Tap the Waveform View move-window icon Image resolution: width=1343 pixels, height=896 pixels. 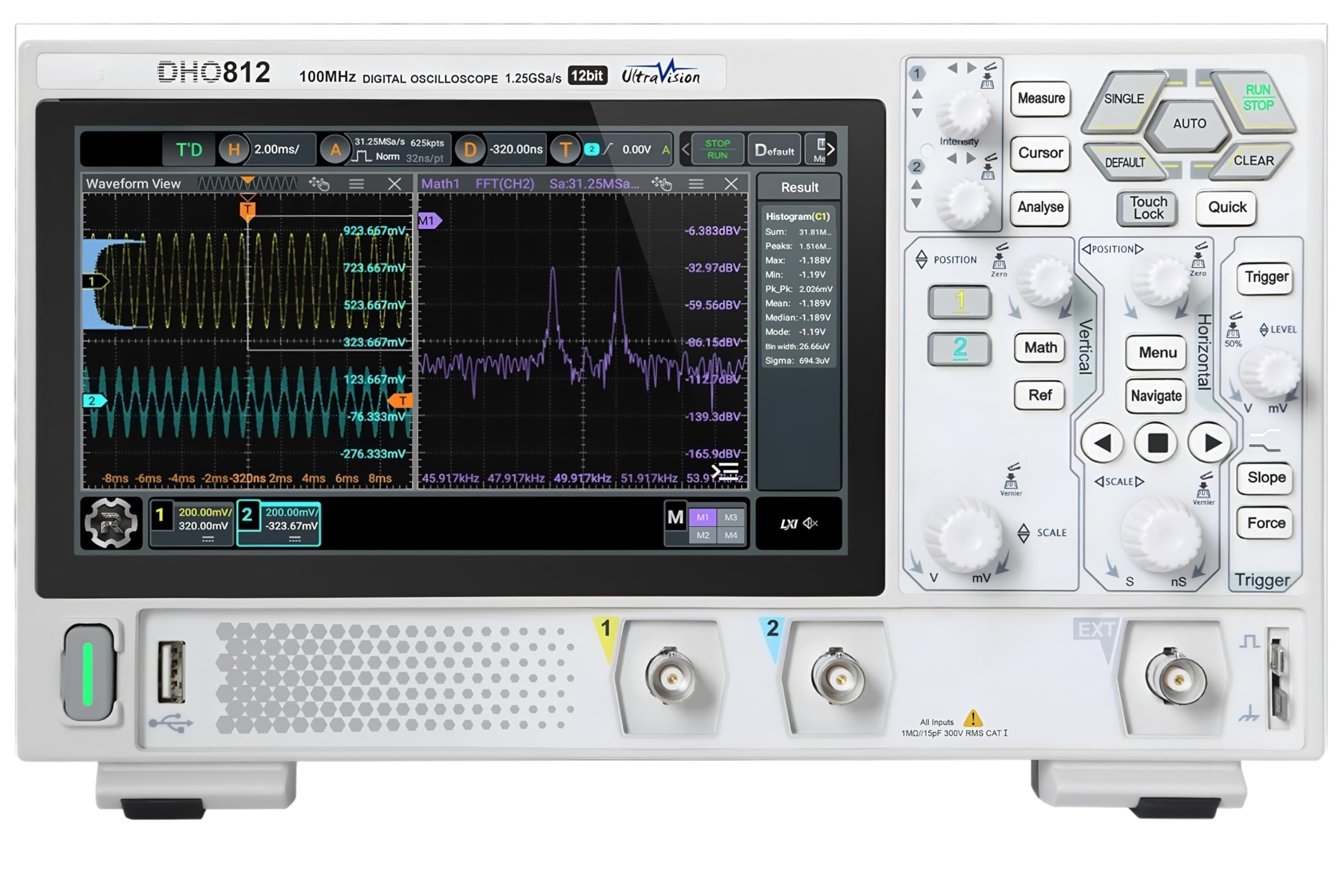tap(319, 184)
